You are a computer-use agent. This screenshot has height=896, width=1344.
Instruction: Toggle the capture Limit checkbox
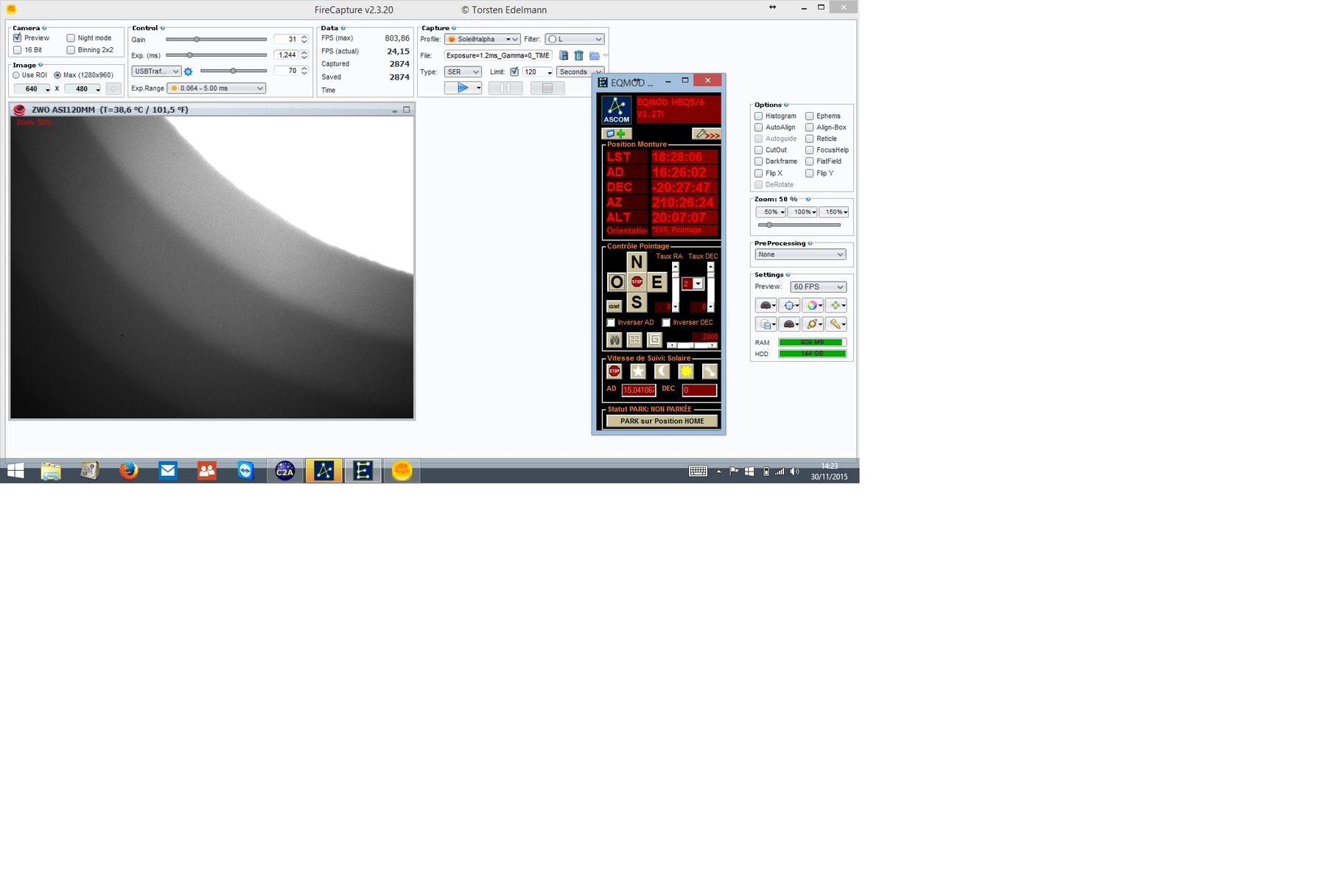[514, 71]
